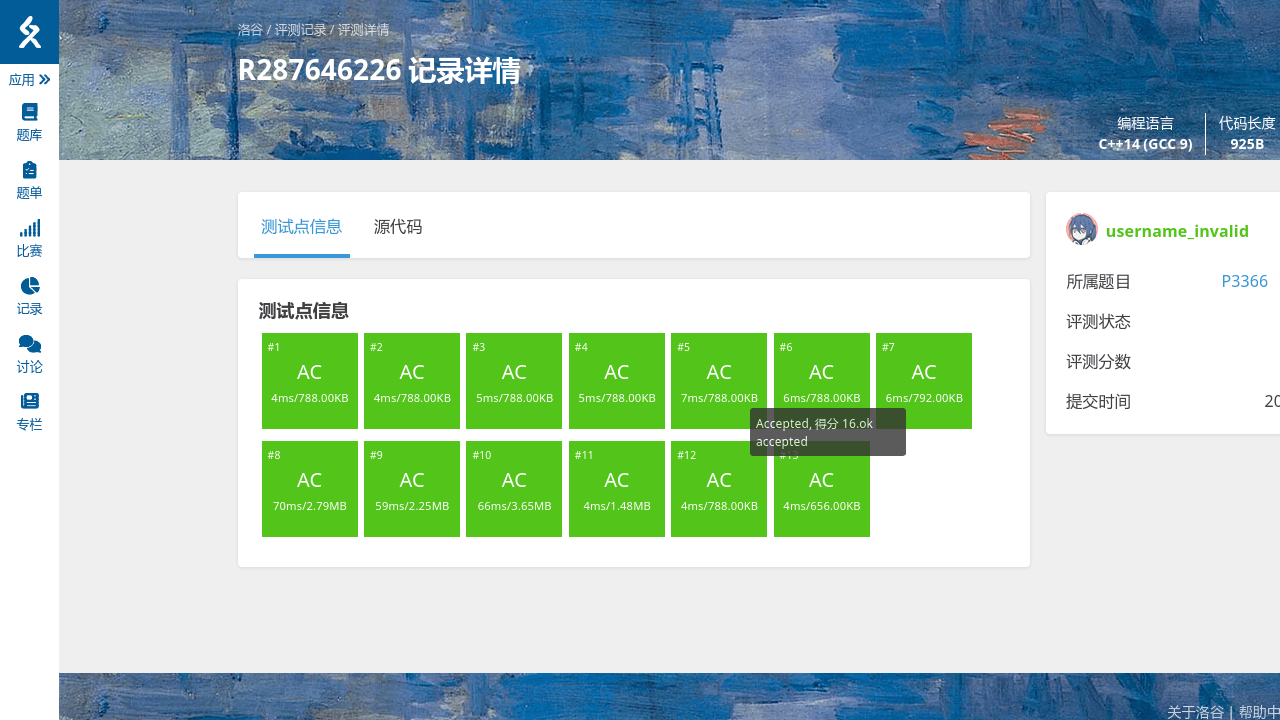Select test case #9 AC block
The width and height of the screenshot is (1280, 720).
(412, 489)
